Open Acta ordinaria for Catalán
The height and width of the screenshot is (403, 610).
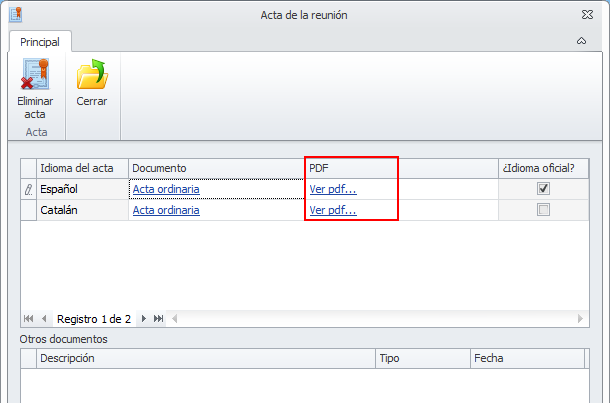coord(166,210)
